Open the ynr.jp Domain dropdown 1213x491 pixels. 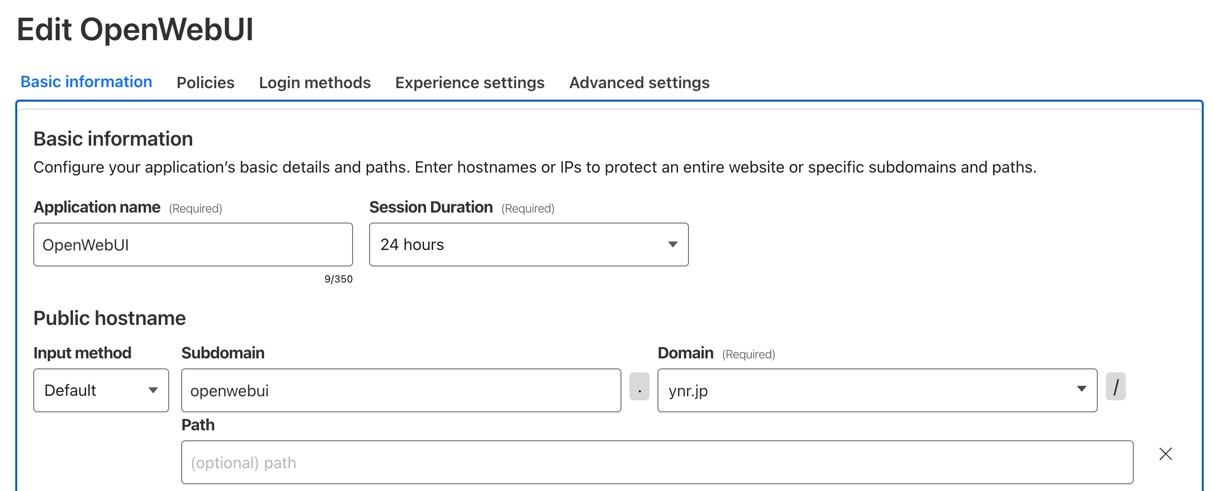(x=876, y=390)
